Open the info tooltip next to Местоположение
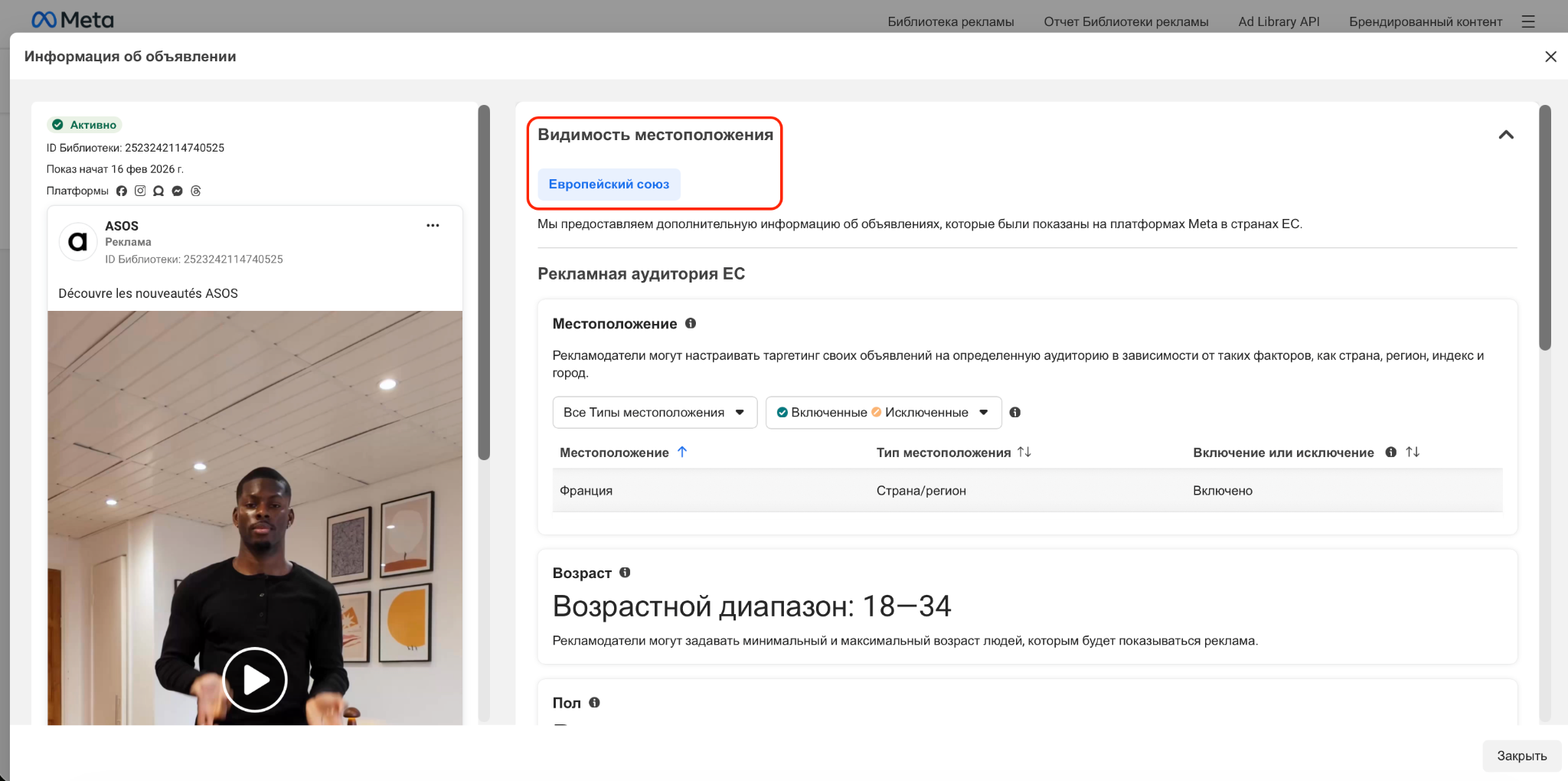Screen dimensions: 1568x781 click(691, 323)
